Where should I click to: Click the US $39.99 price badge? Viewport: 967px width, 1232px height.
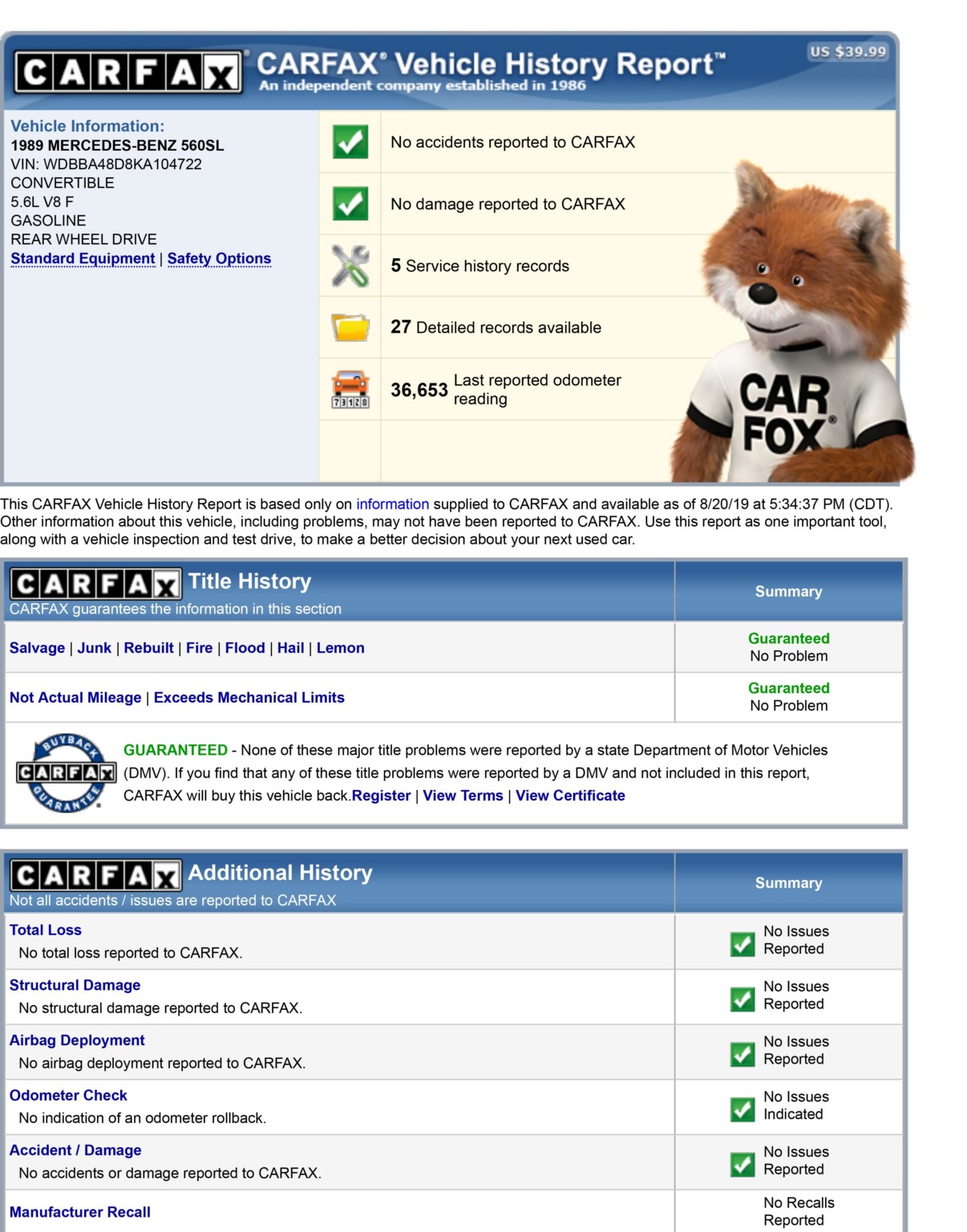(848, 52)
